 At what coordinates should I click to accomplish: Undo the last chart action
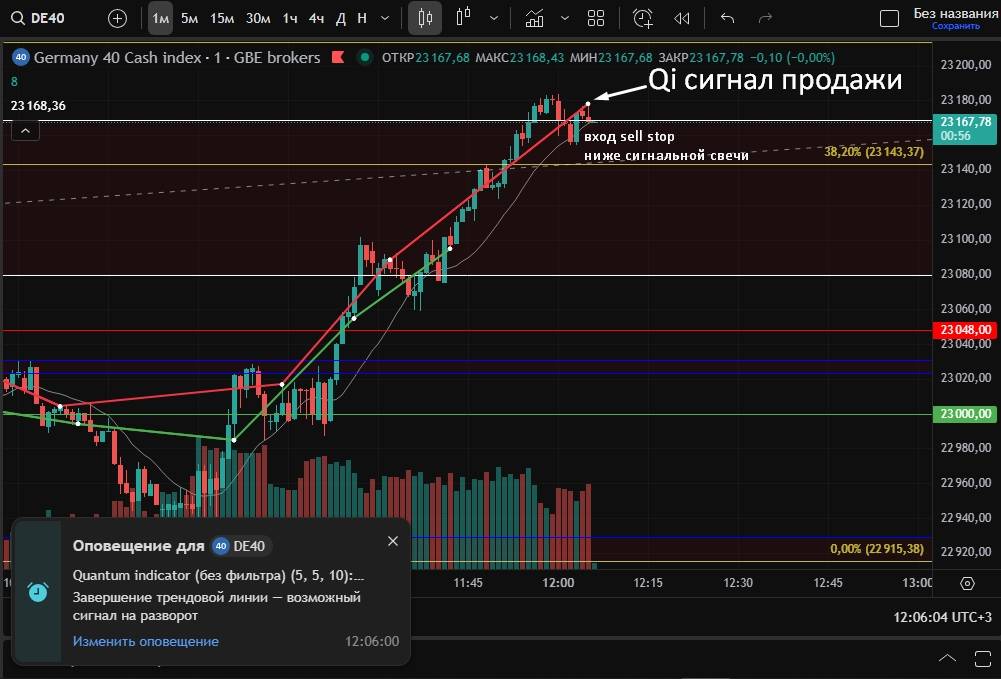727,18
